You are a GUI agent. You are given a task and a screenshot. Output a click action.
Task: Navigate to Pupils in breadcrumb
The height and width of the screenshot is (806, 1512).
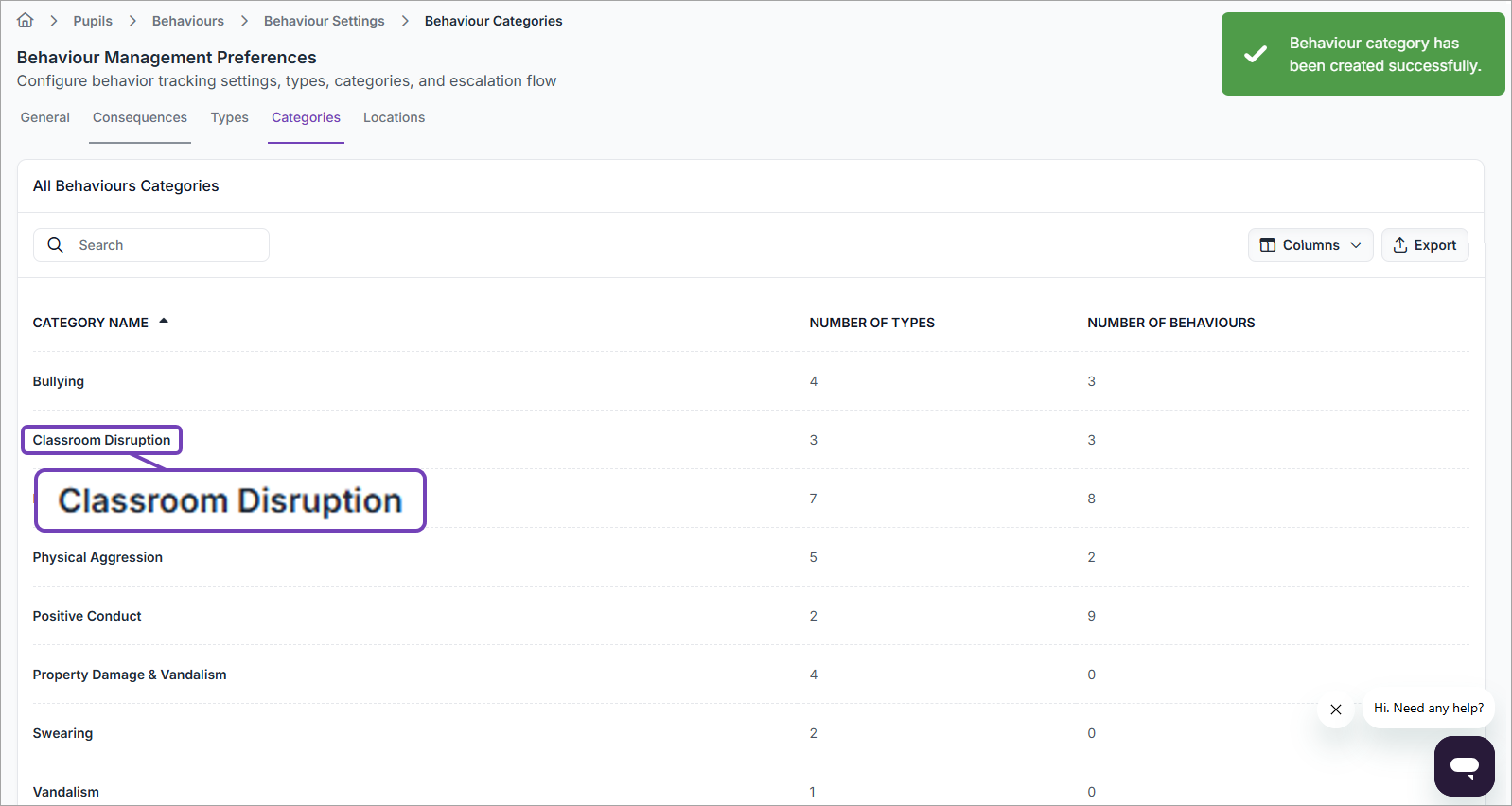click(x=93, y=21)
